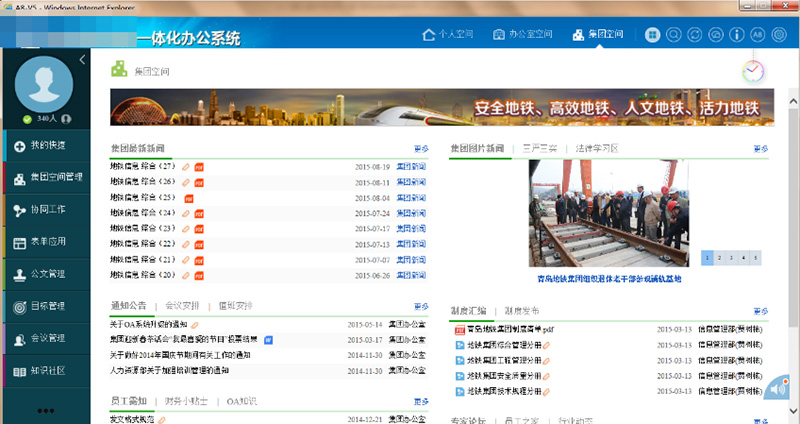Select the 三严三实 tab
This screenshot has width=800, height=424.
[x=540, y=148]
